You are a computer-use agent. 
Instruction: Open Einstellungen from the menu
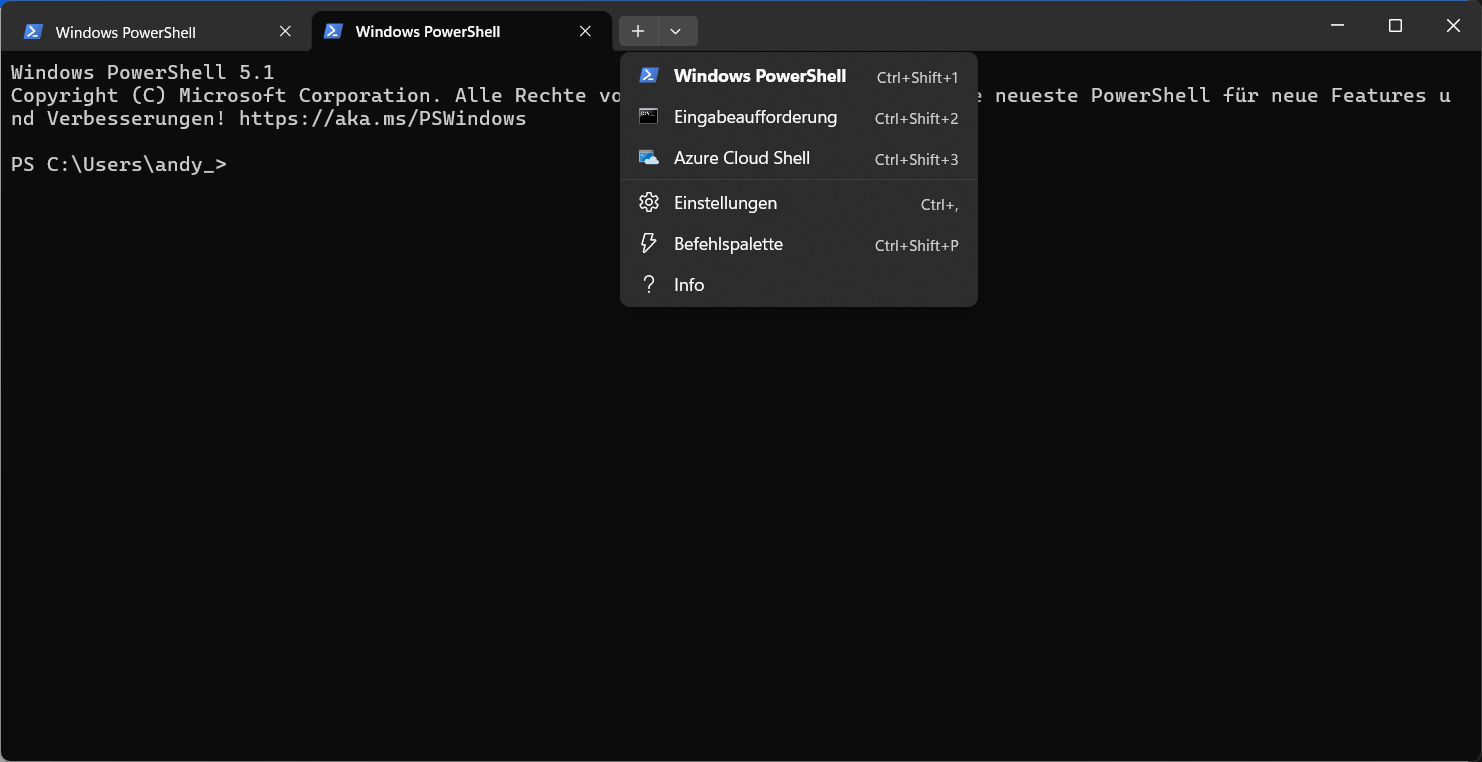(799, 203)
